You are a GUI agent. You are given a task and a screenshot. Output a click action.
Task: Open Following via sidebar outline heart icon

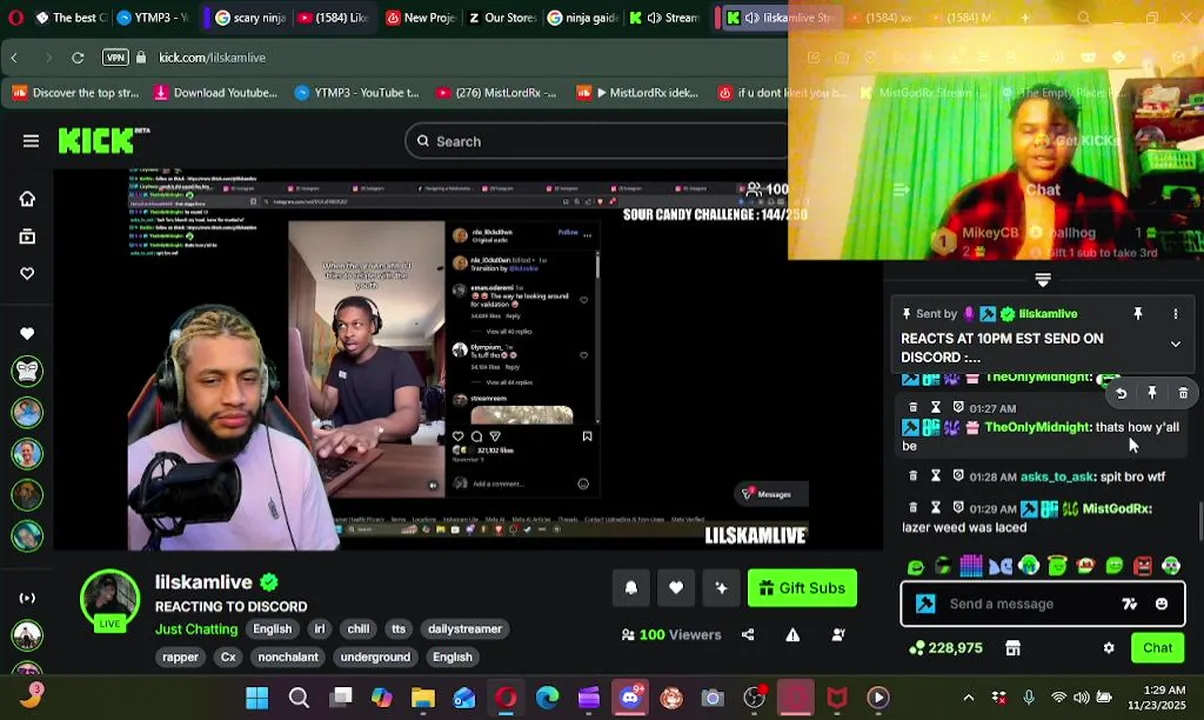(x=27, y=274)
